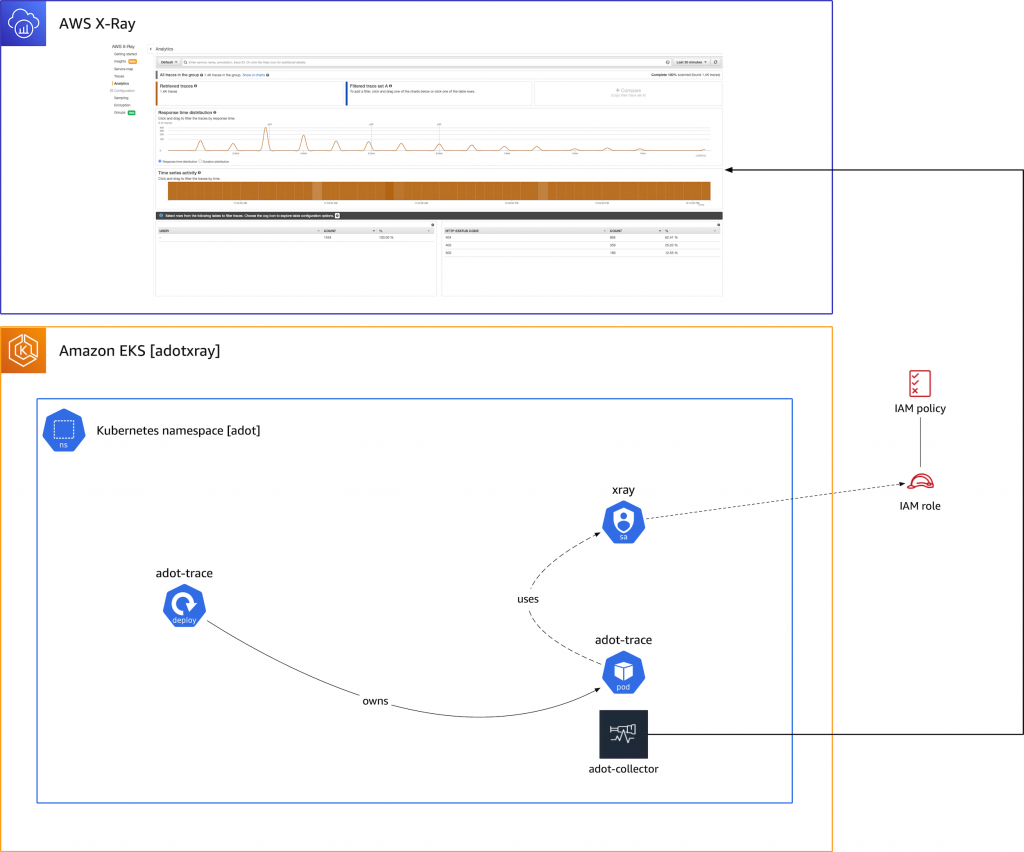Image resolution: width=1024 pixels, height=852 pixels.
Task: Click the 404 status code row
Action: pyautogui.click(x=581, y=238)
